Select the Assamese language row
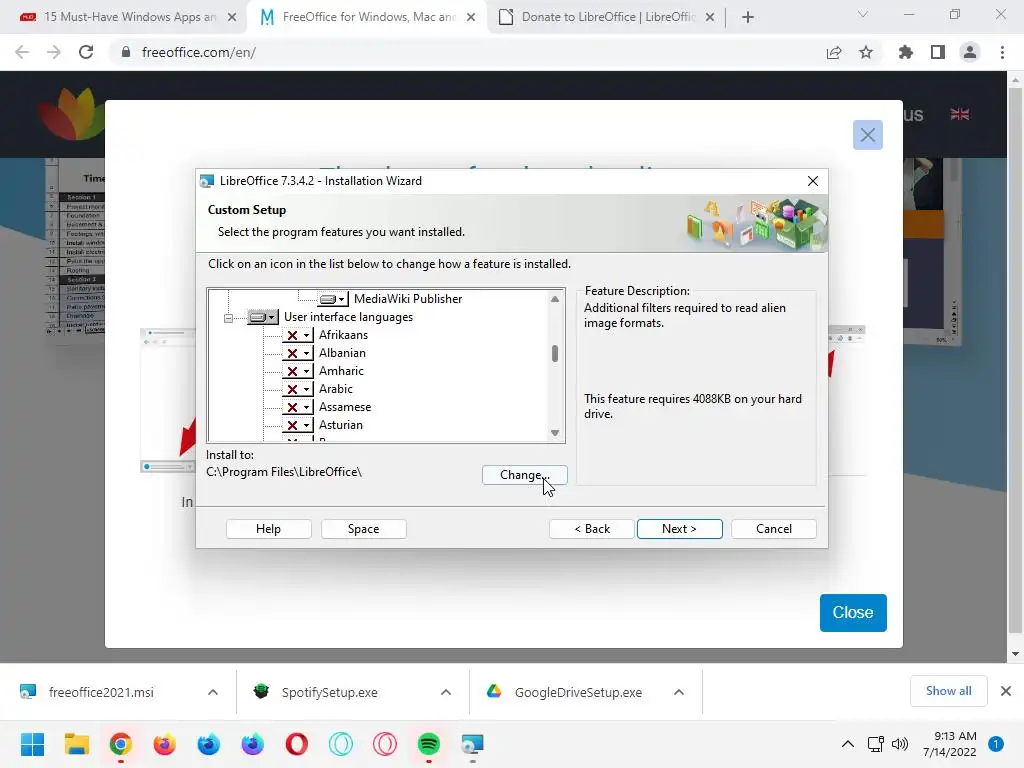This screenshot has height=768, width=1024. pos(345,407)
